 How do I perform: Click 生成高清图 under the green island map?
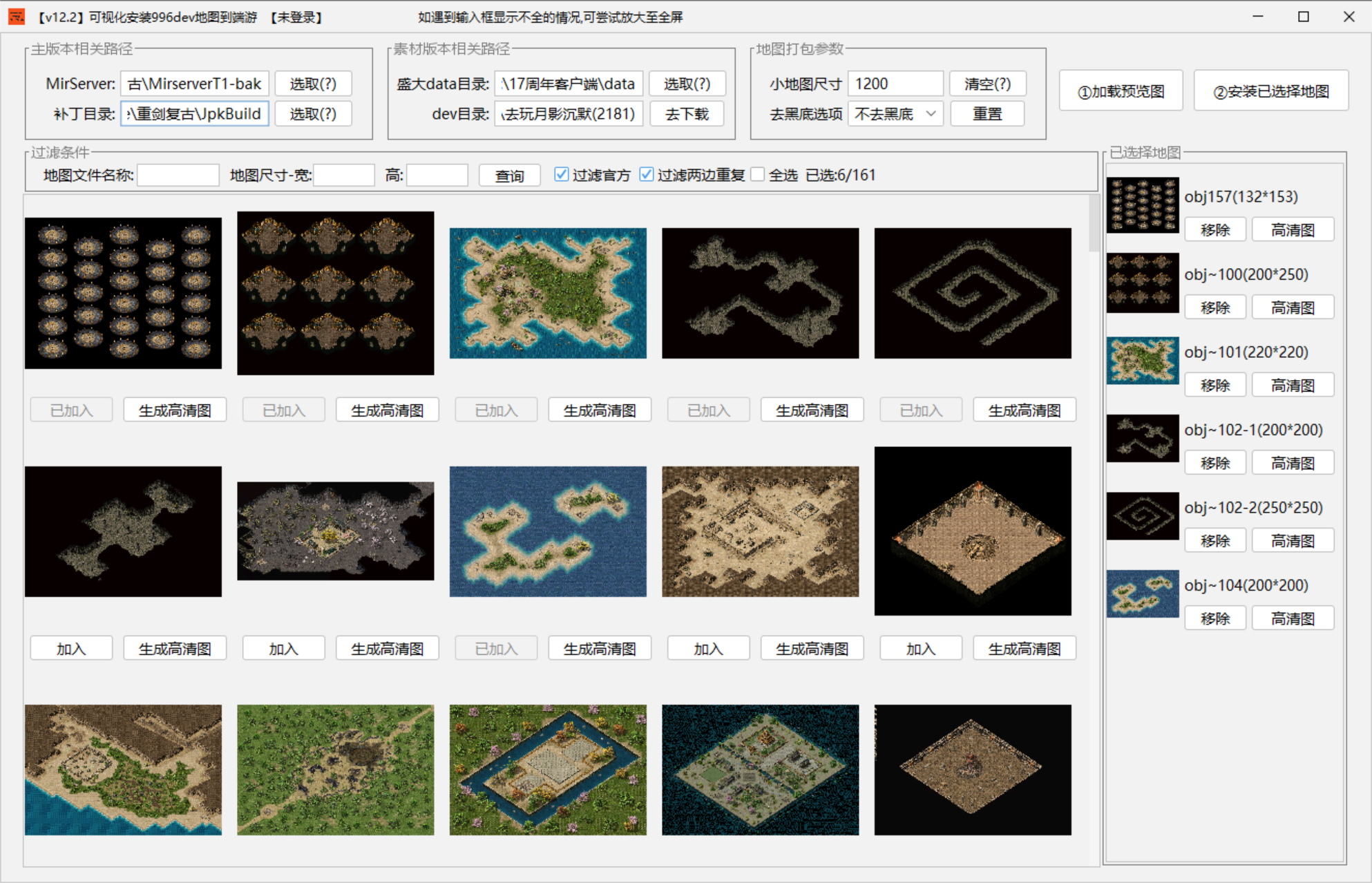point(600,410)
